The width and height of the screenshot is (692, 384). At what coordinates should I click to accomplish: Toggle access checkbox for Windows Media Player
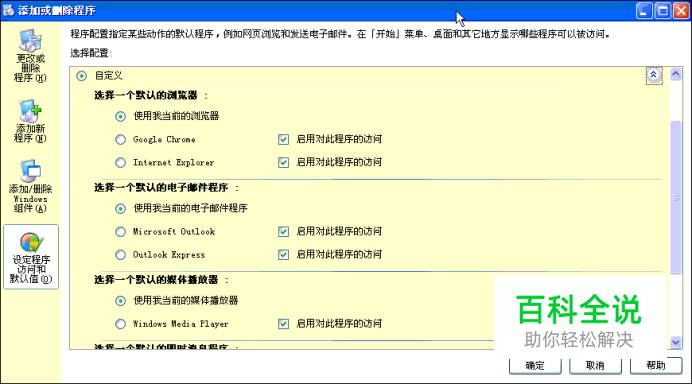point(283,324)
